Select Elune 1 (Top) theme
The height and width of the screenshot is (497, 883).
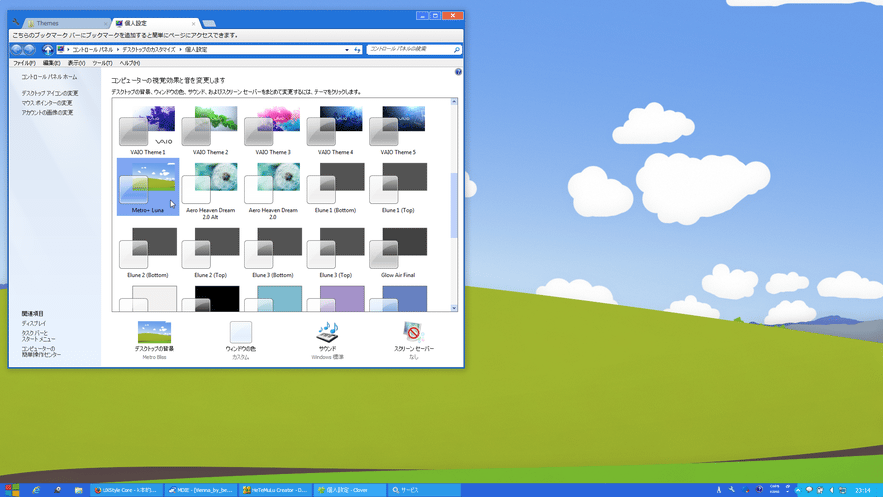(x=398, y=187)
